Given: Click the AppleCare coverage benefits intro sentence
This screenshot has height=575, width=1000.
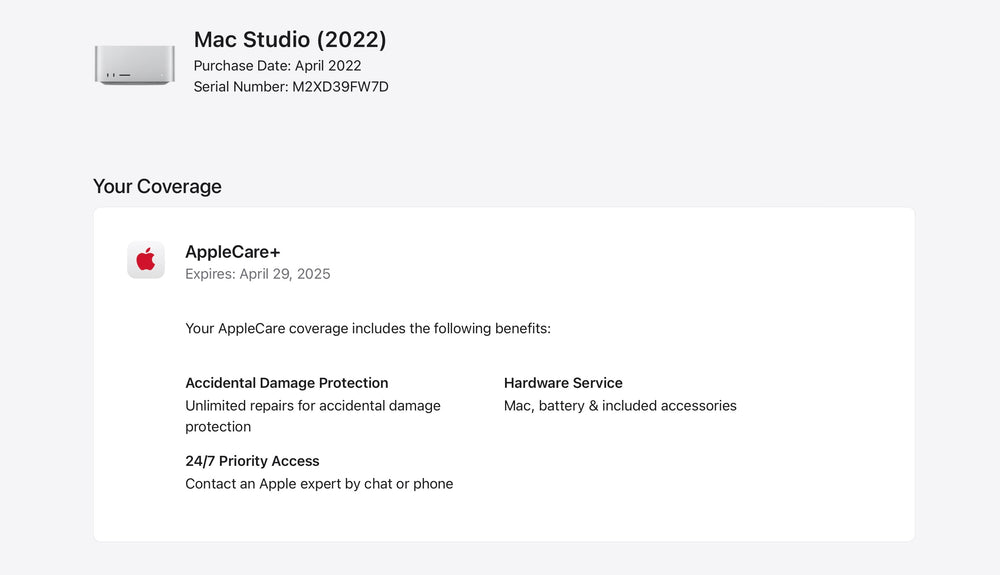Looking at the screenshot, I should point(368,328).
